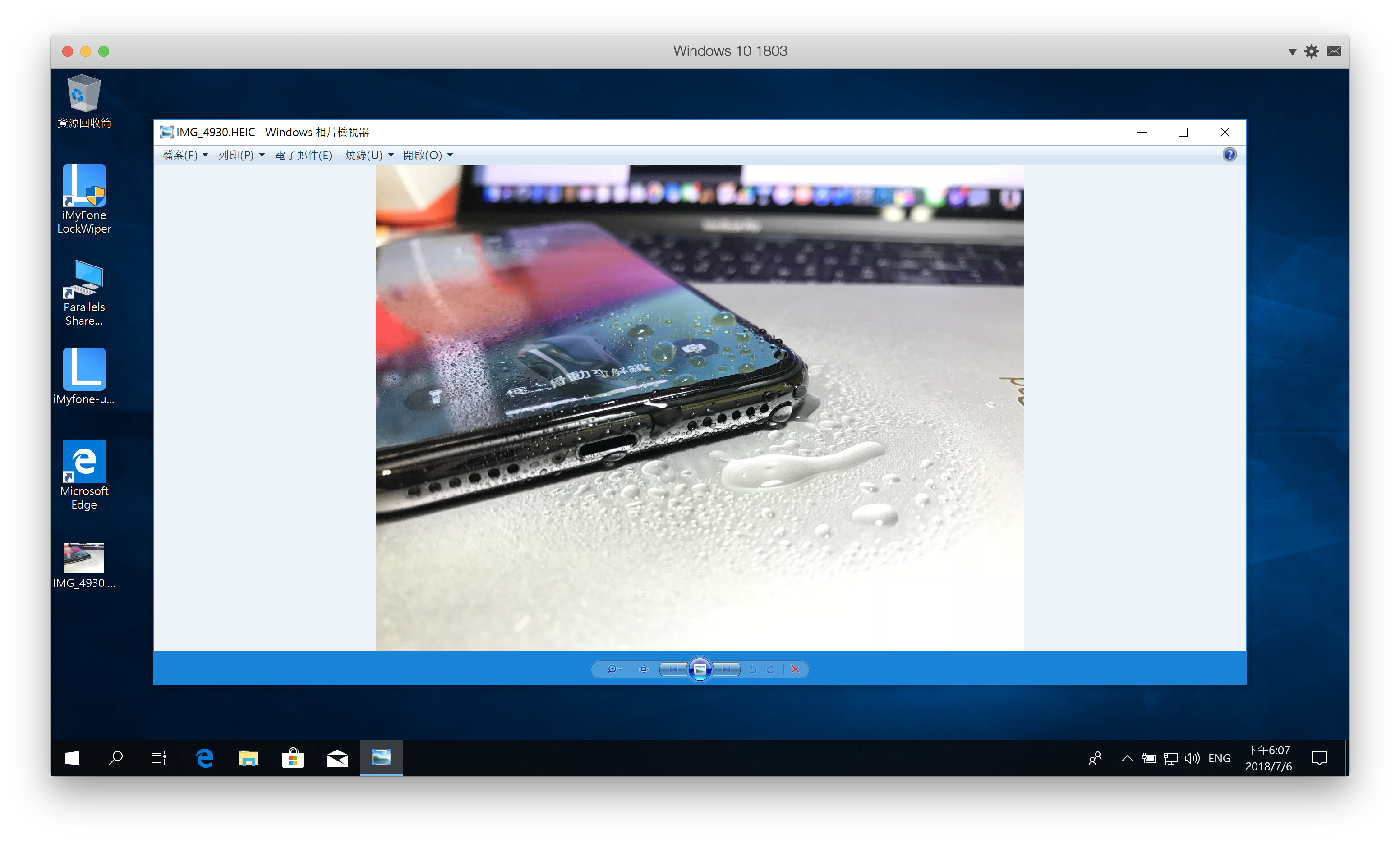The width and height of the screenshot is (1400, 843).
Task: Click the Photo Viewer taskbar button
Action: (381, 758)
